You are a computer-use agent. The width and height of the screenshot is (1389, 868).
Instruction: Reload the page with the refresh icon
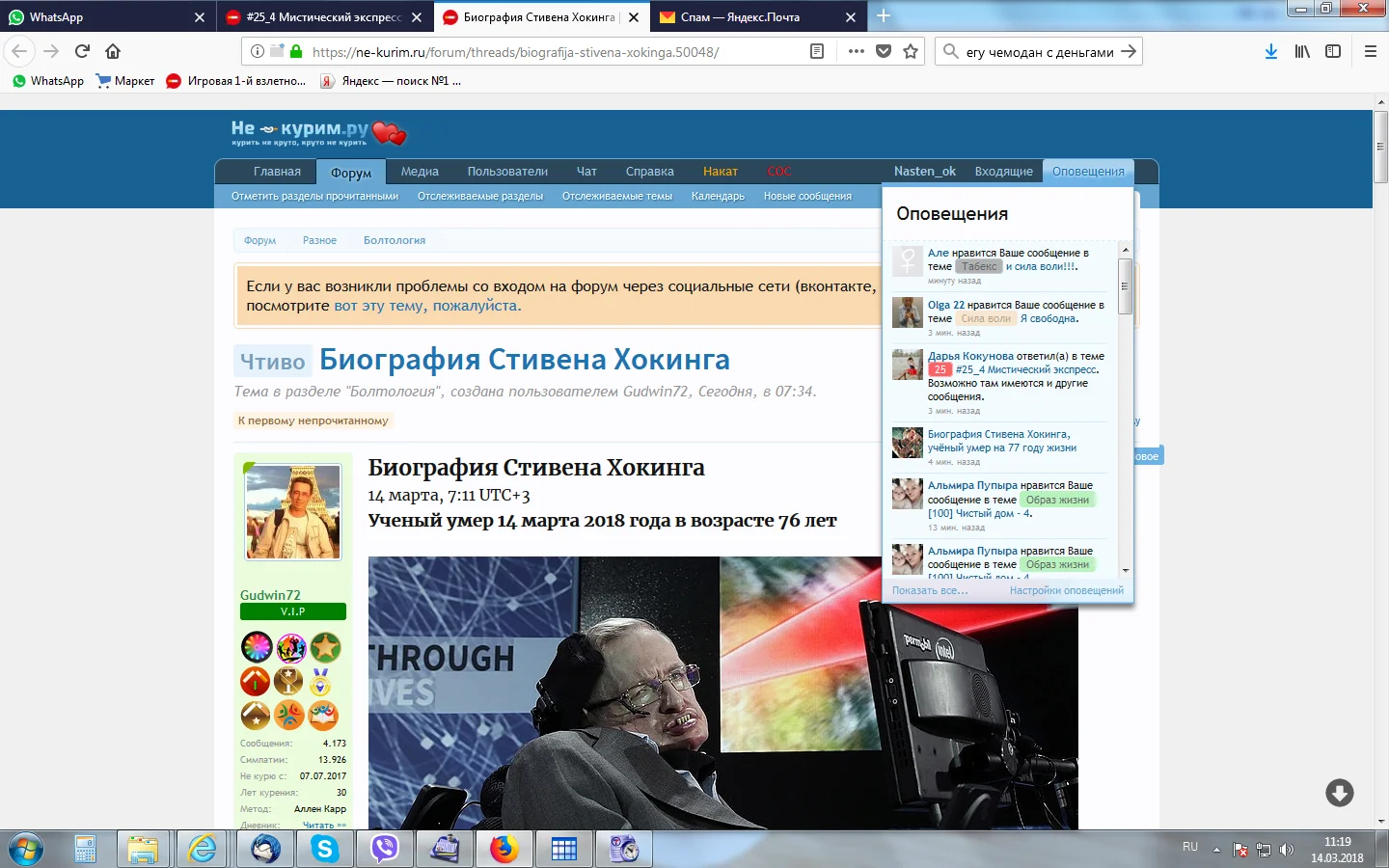pyautogui.click(x=82, y=51)
